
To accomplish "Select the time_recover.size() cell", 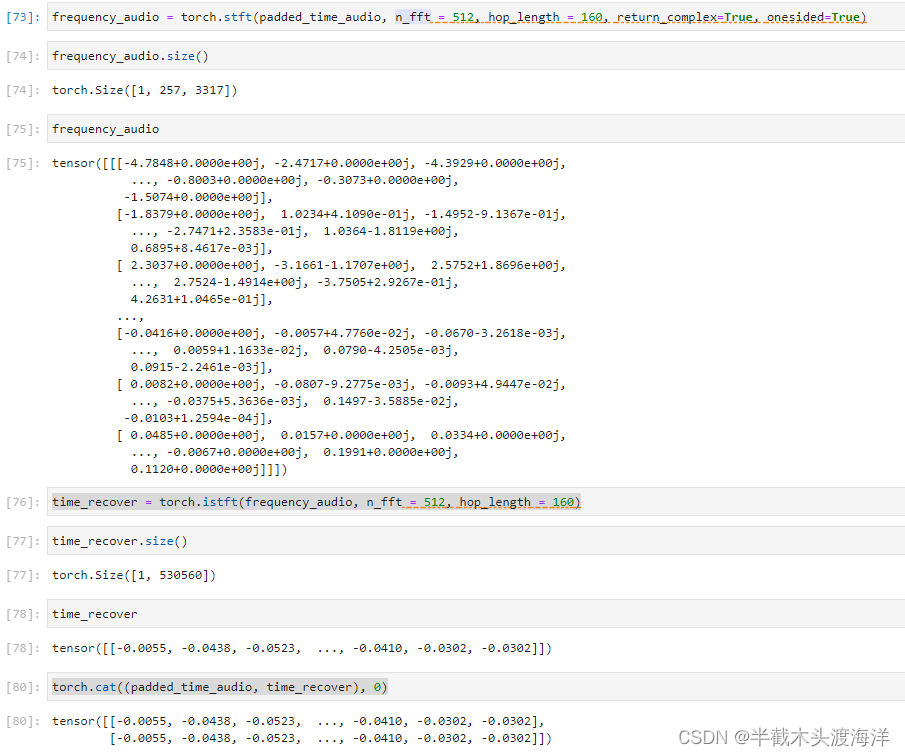I will tap(476, 541).
